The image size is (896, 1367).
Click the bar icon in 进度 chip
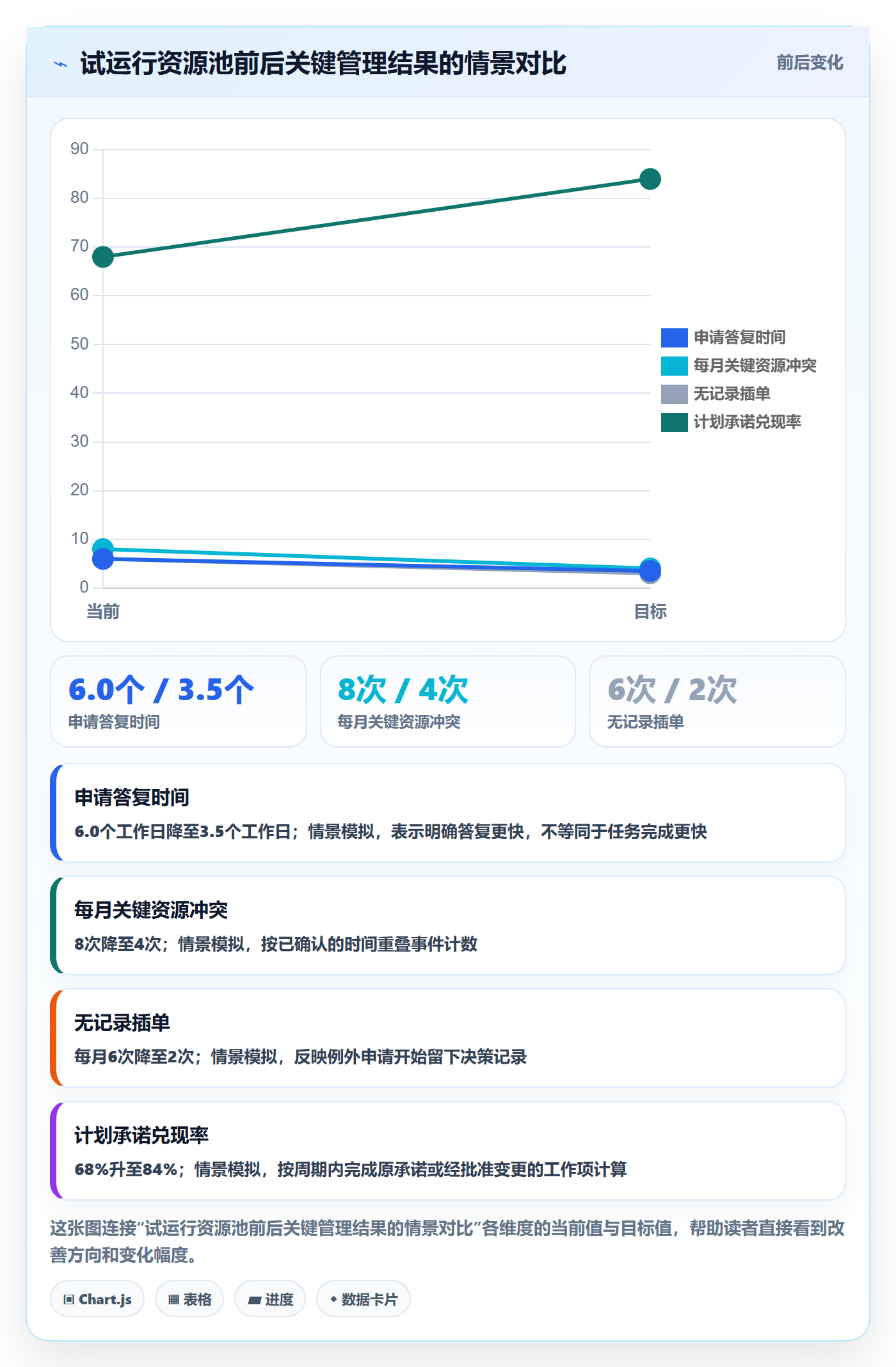(255, 1300)
